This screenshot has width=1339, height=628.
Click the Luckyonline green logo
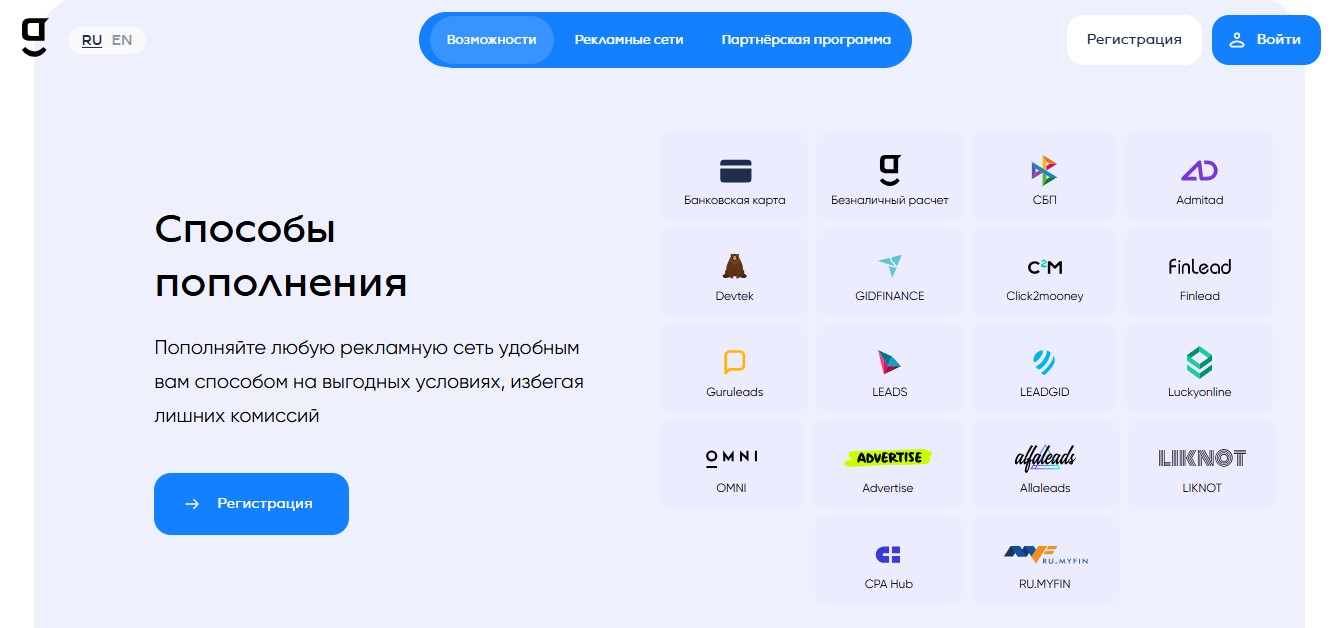point(1199,362)
